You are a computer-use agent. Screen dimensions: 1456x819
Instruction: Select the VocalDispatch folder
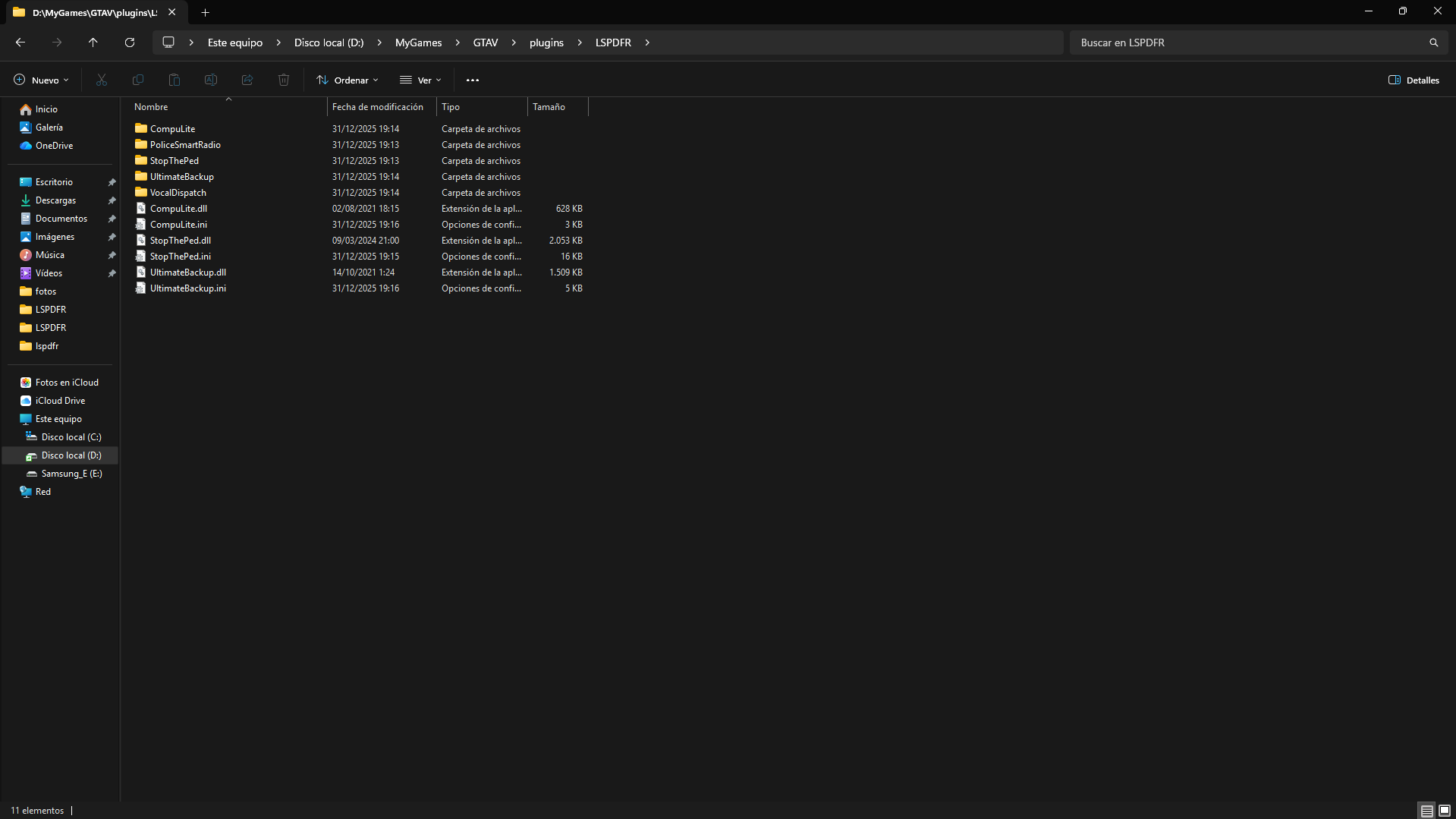pyautogui.click(x=178, y=193)
